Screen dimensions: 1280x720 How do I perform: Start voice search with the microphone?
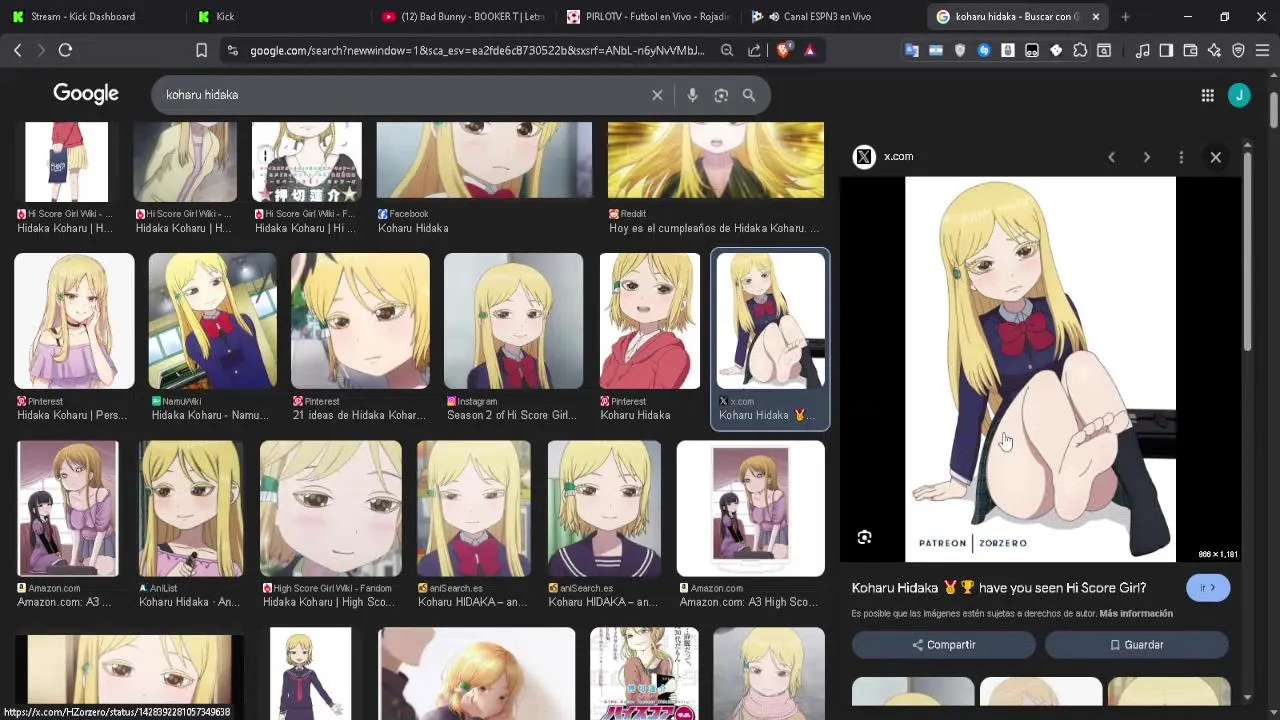point(692,95)
